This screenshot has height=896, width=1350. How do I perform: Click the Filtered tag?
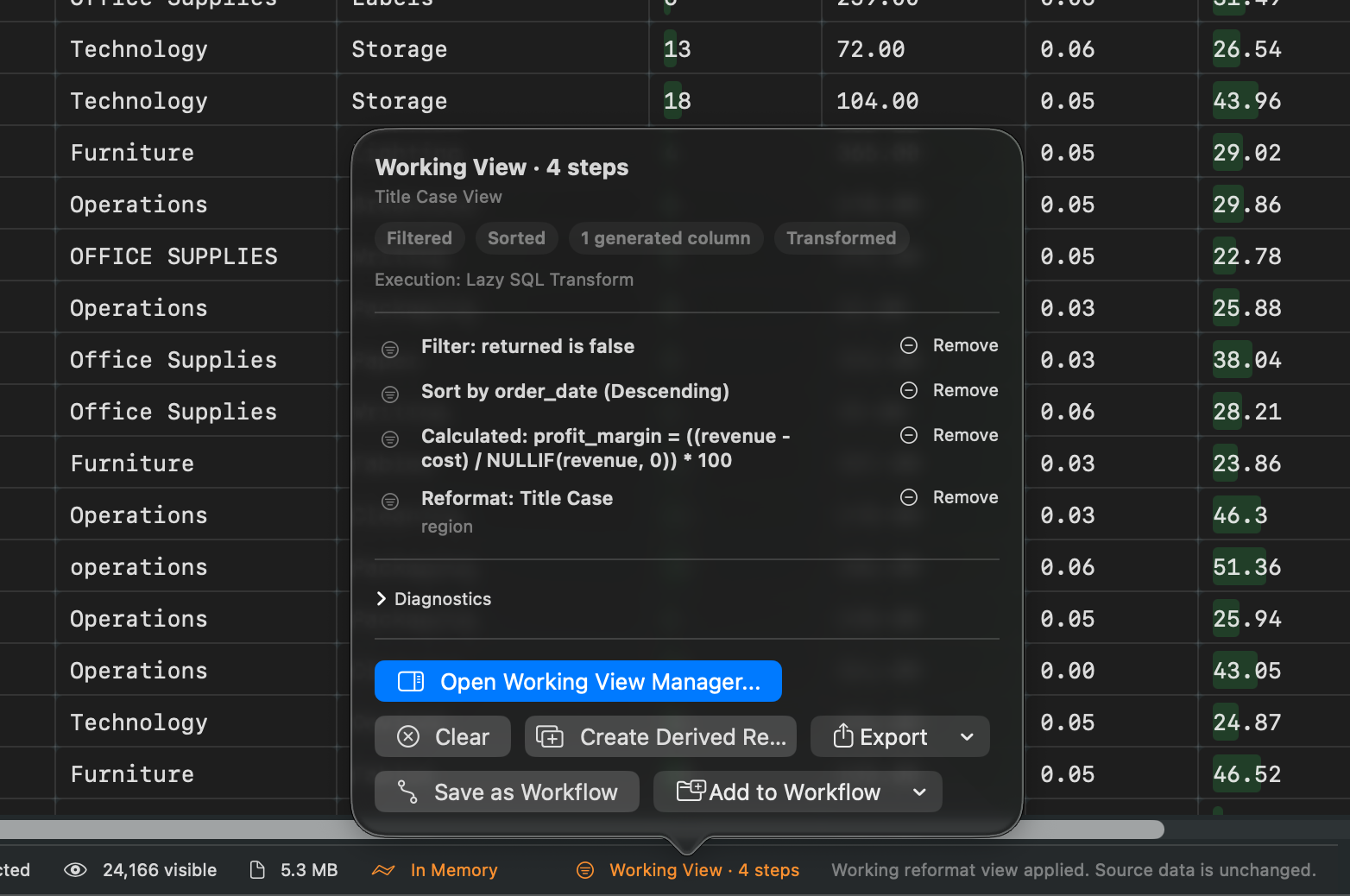click(x=420, y=238)
